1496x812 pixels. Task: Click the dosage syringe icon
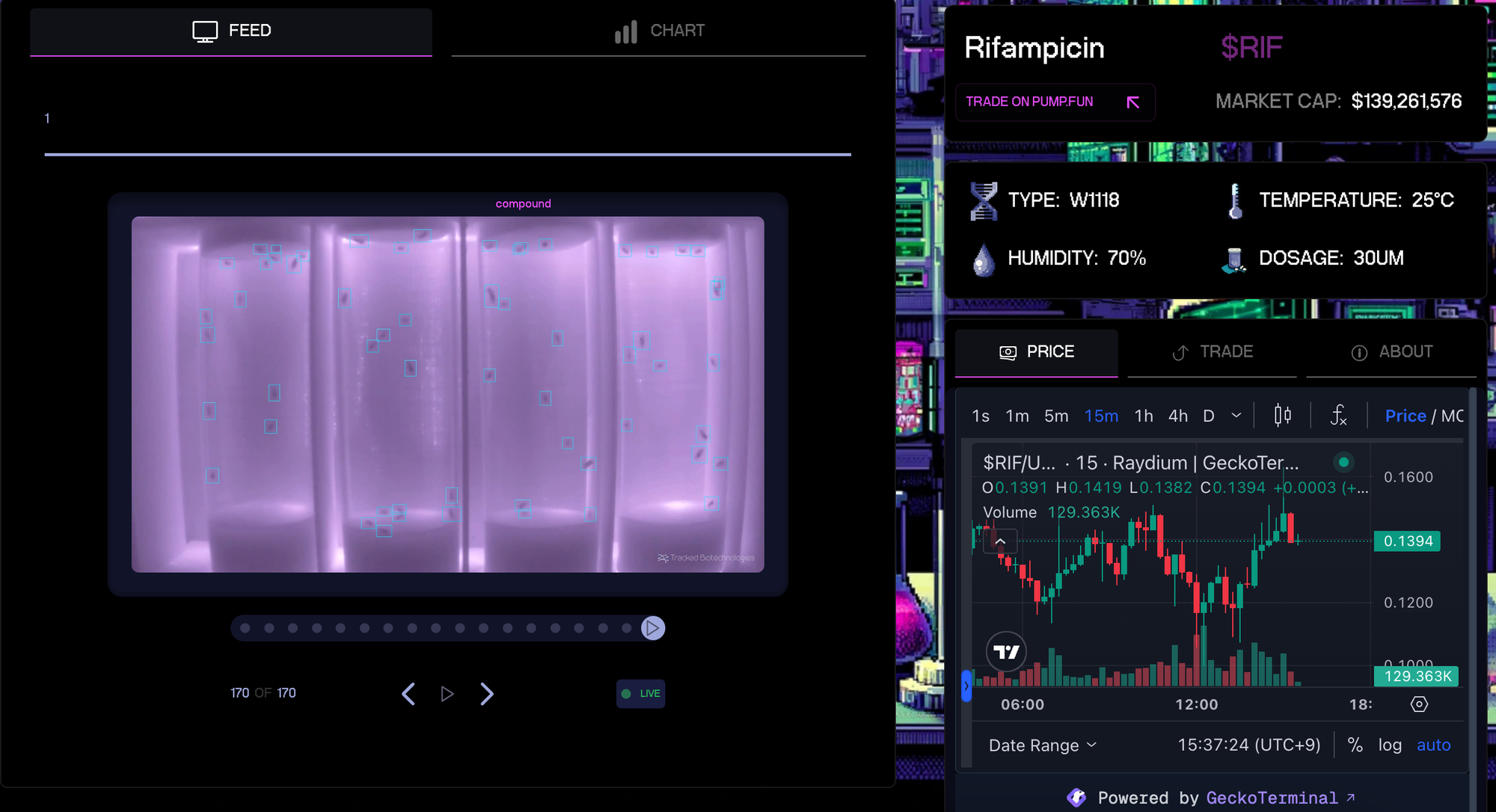click(x=1236, y=258)
